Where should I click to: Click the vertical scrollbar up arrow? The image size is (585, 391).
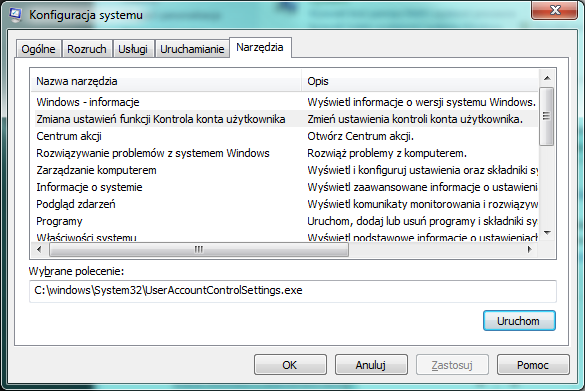point(547,78)
